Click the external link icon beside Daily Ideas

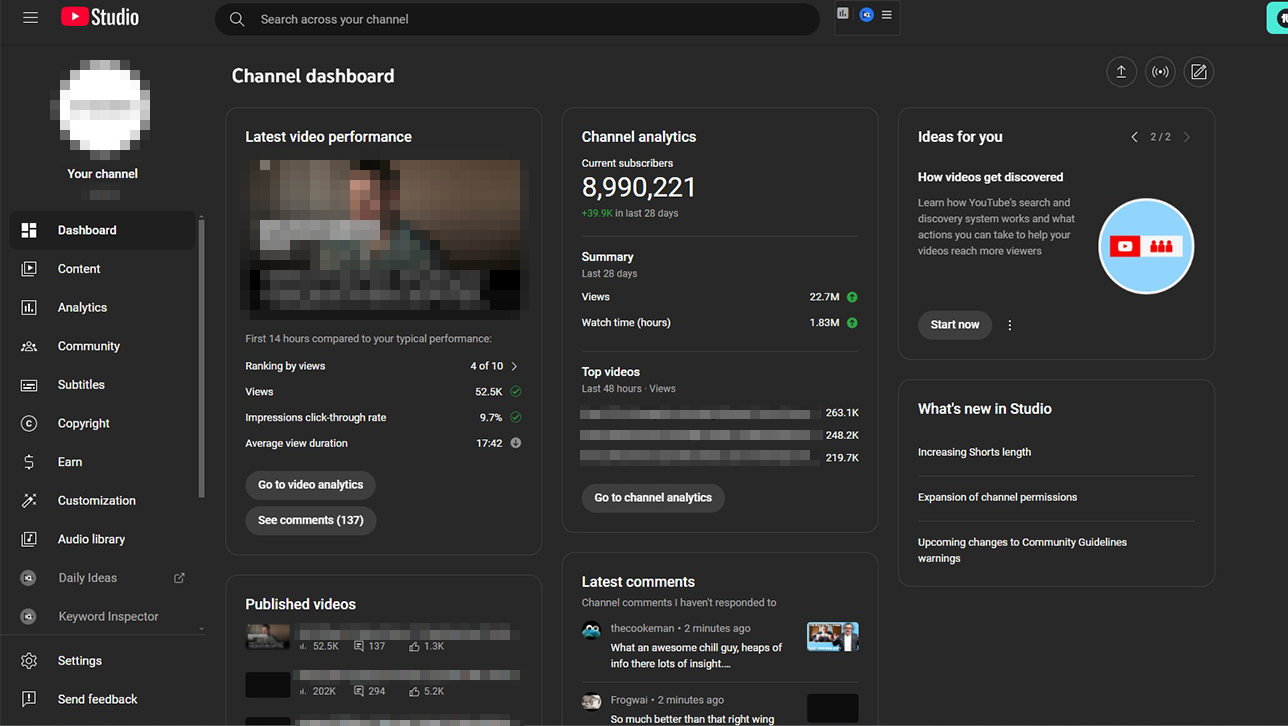click(x=180, y=578)
